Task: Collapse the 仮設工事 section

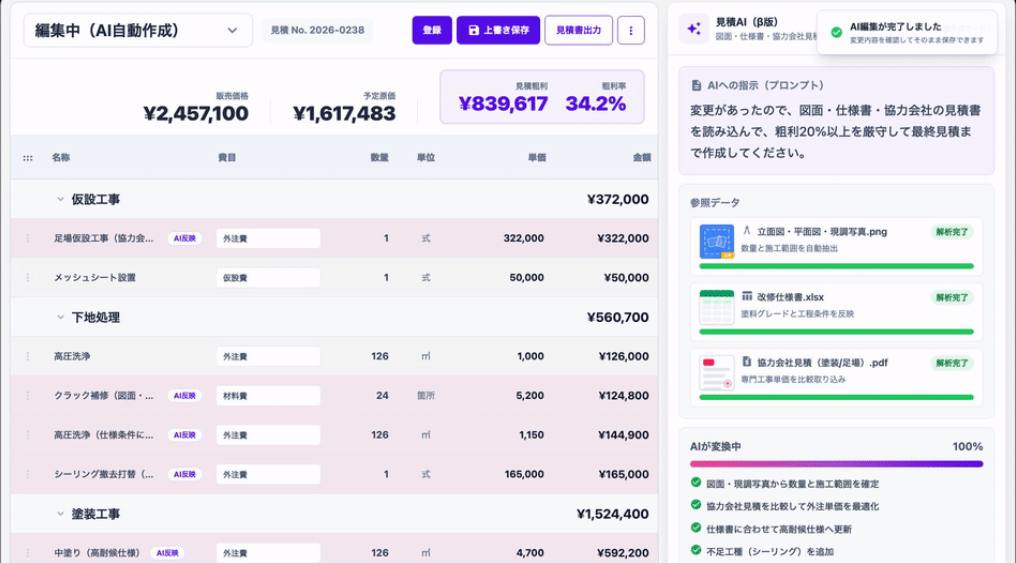Action: coord(60,199)
